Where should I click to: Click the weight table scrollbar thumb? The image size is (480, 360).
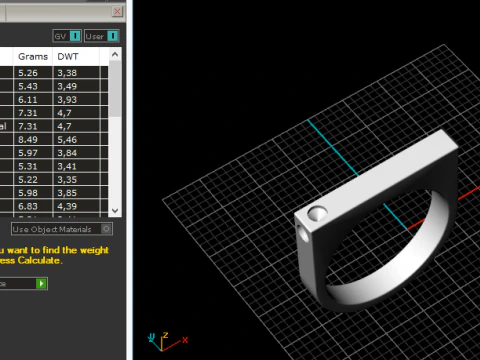tap(115, 89)
